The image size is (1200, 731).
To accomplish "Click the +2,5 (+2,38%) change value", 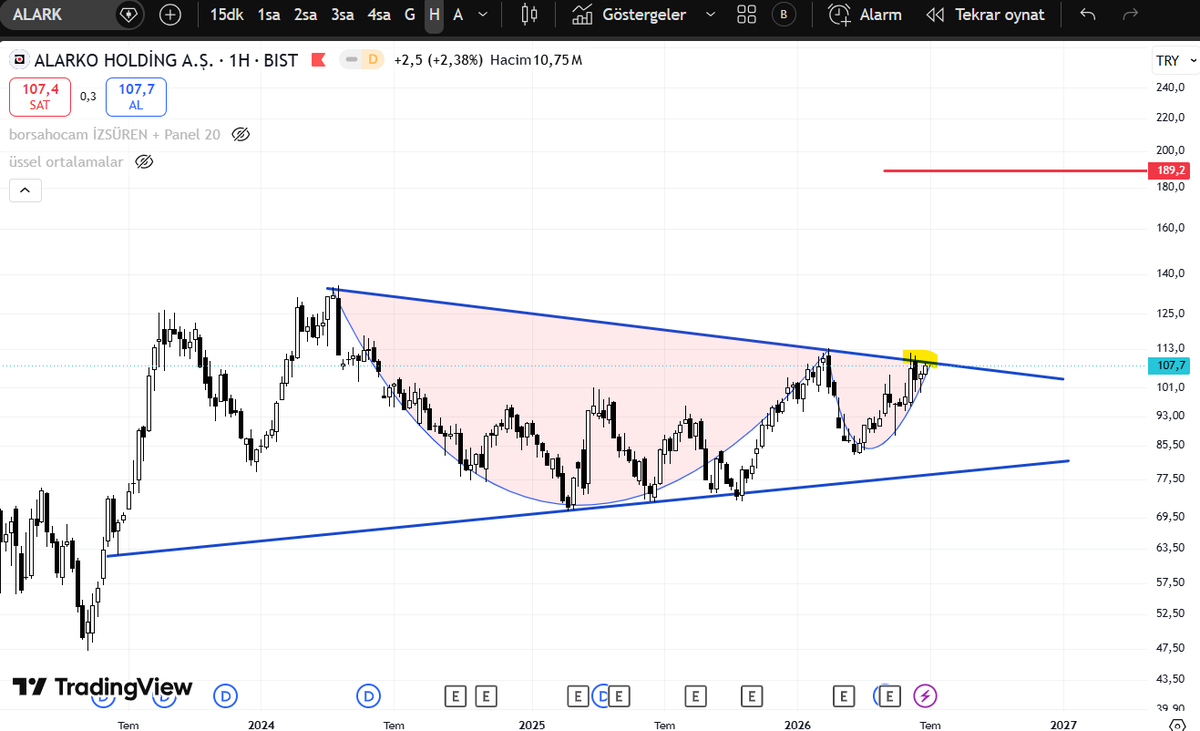I will pyautogui.click(x=438, y=60).
